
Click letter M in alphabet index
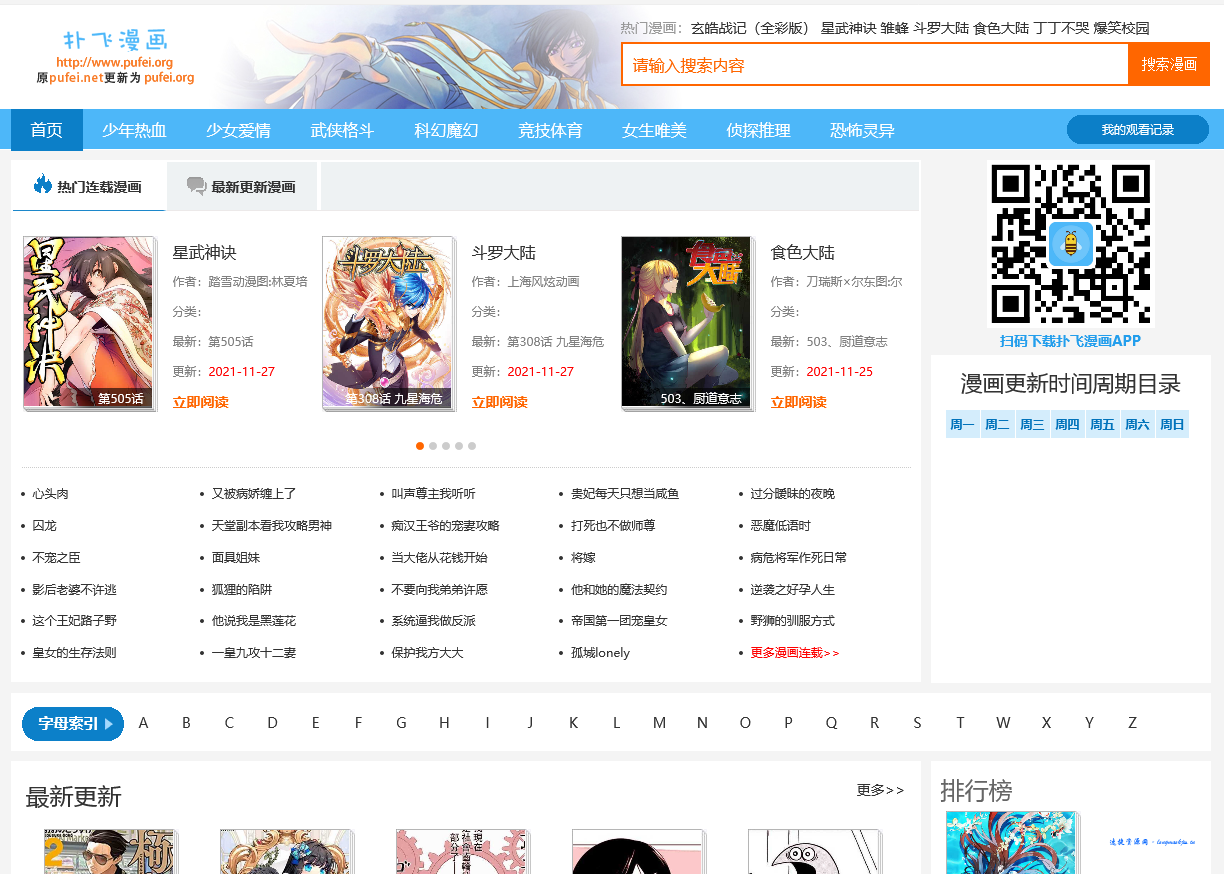tap(659, 723)
